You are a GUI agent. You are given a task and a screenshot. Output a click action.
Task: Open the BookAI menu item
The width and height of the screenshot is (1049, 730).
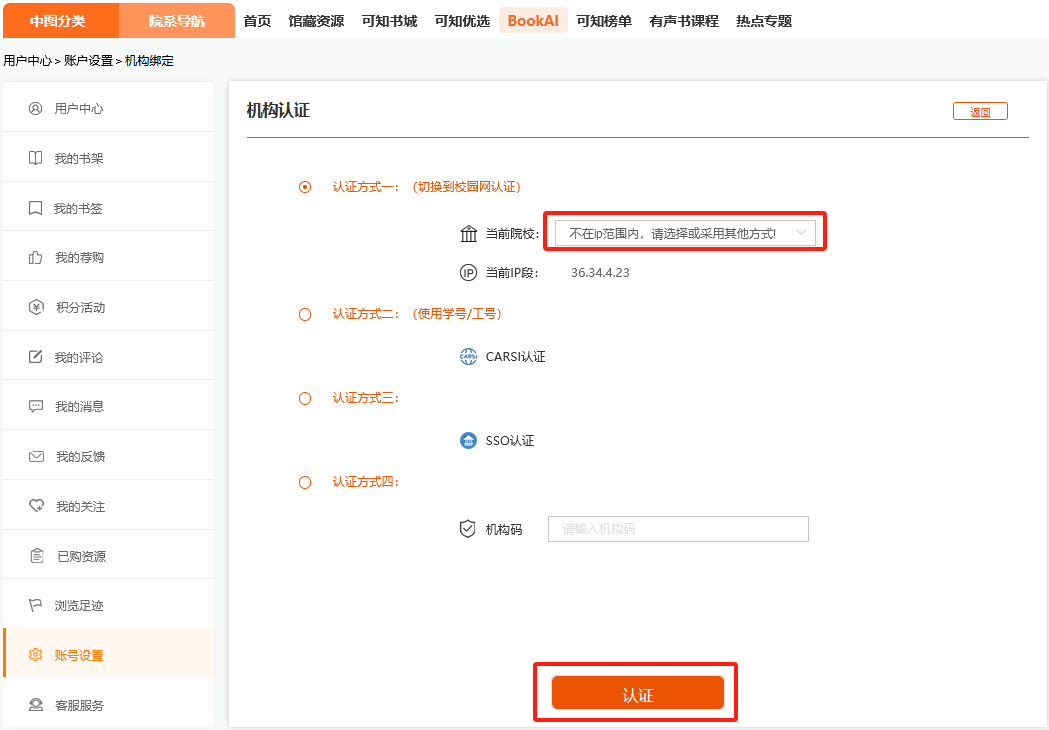click(534, 21)
